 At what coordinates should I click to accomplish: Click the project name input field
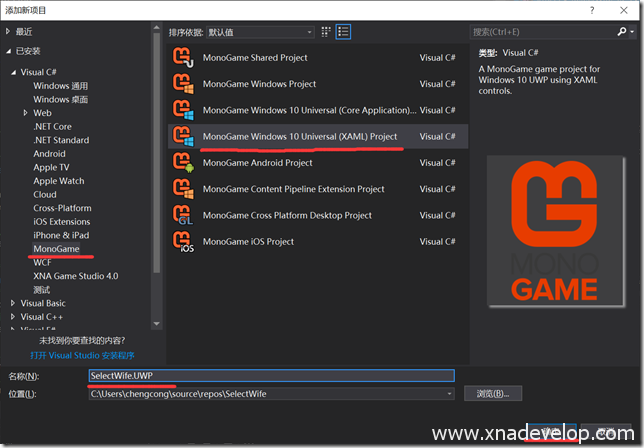click(270, 375)
